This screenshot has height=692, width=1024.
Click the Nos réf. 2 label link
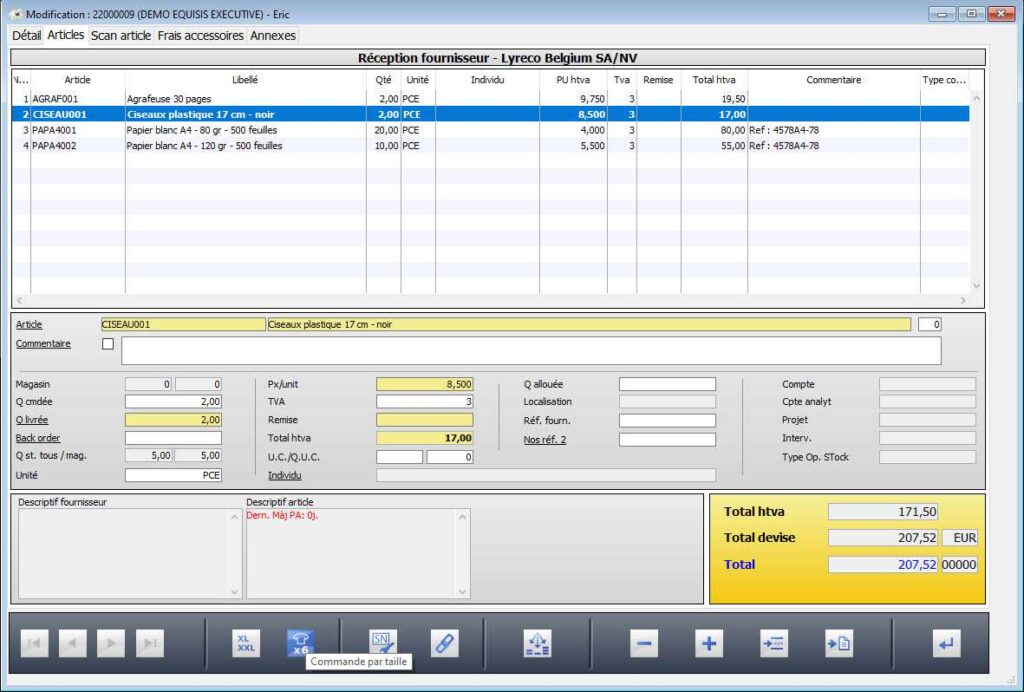coord(545,439)
